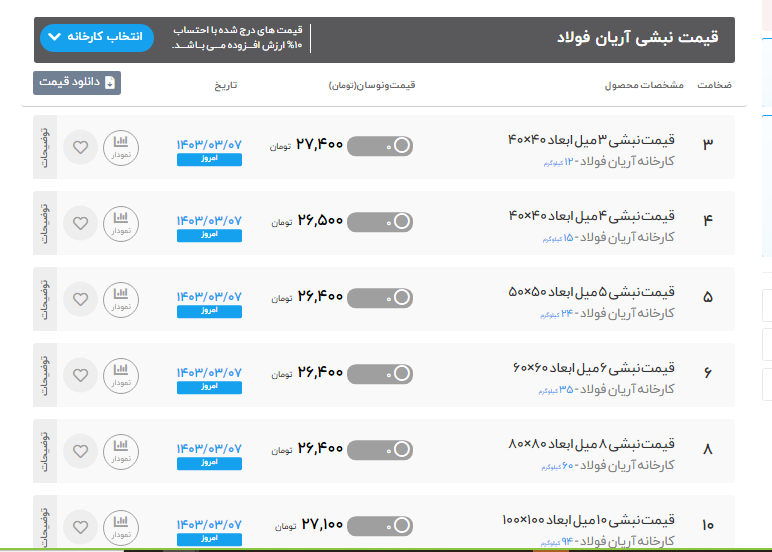This screenshot has height=552, width=772.
Task: Click the تاریخ column header
Action: (x=226, y=86)
